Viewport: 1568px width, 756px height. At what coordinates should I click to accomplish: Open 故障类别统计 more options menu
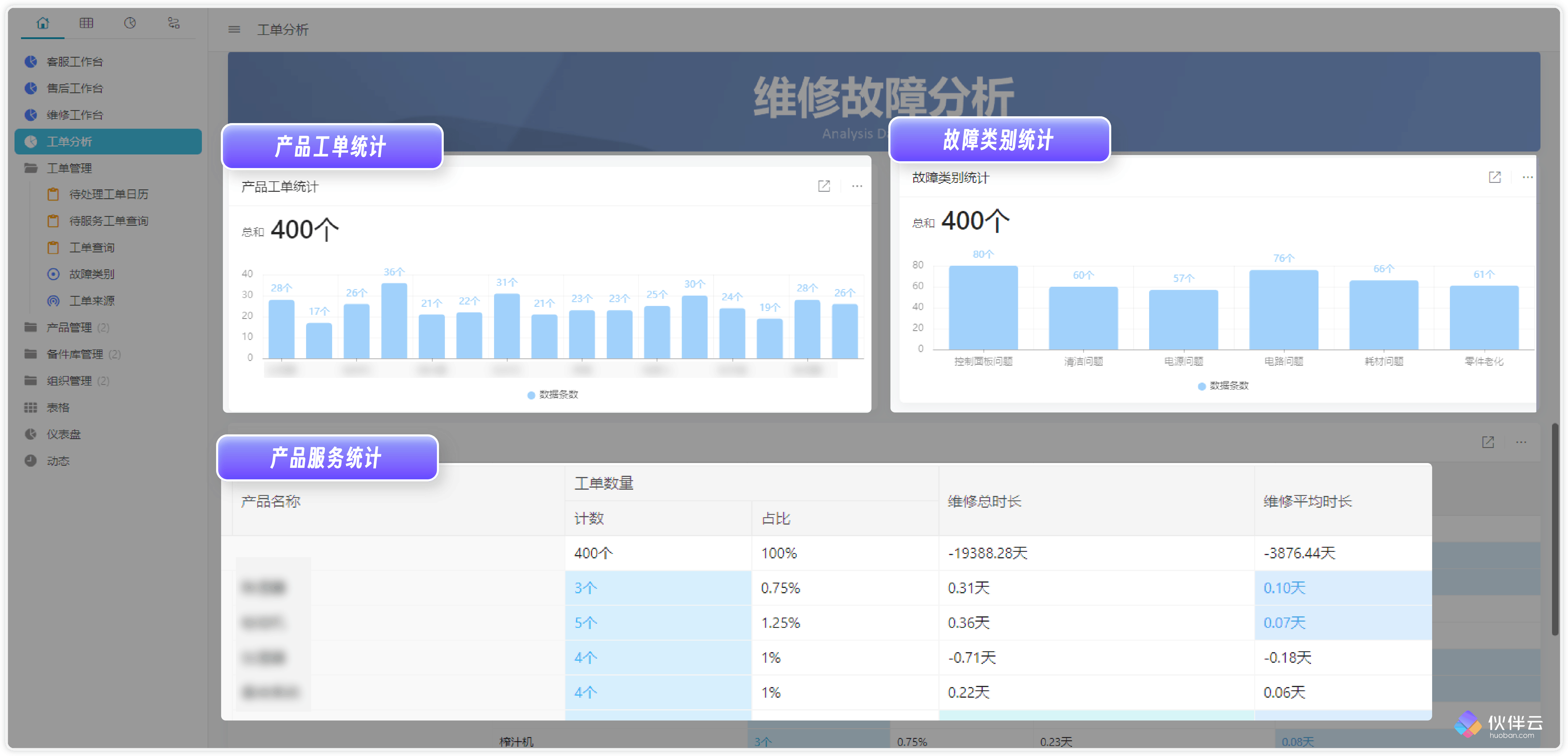point(1528,177)
